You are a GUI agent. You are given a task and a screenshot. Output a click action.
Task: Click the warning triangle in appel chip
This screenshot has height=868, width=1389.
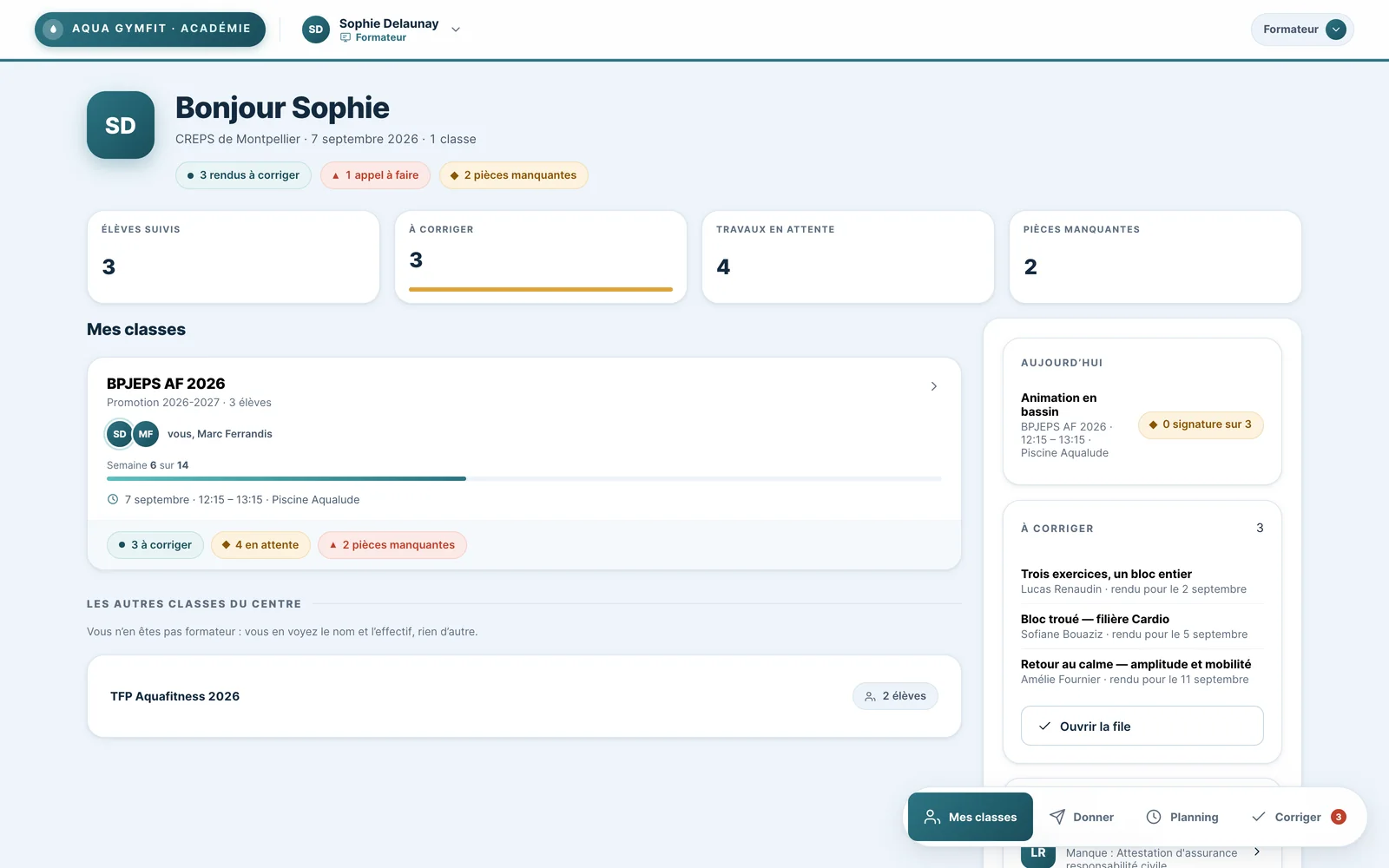(x=336, y=175)
